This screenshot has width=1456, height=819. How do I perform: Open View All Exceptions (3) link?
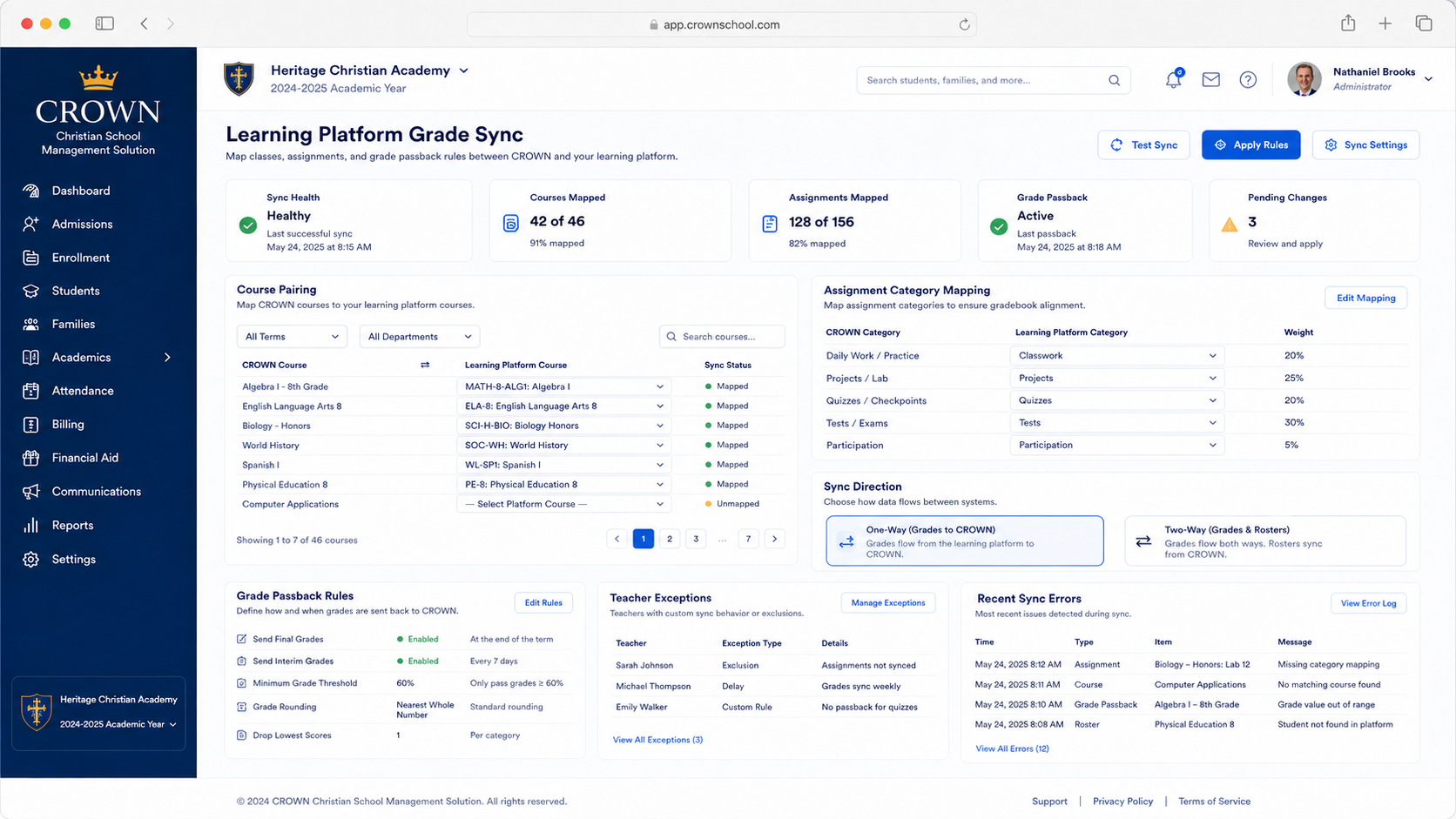click(x=657, y=740)
